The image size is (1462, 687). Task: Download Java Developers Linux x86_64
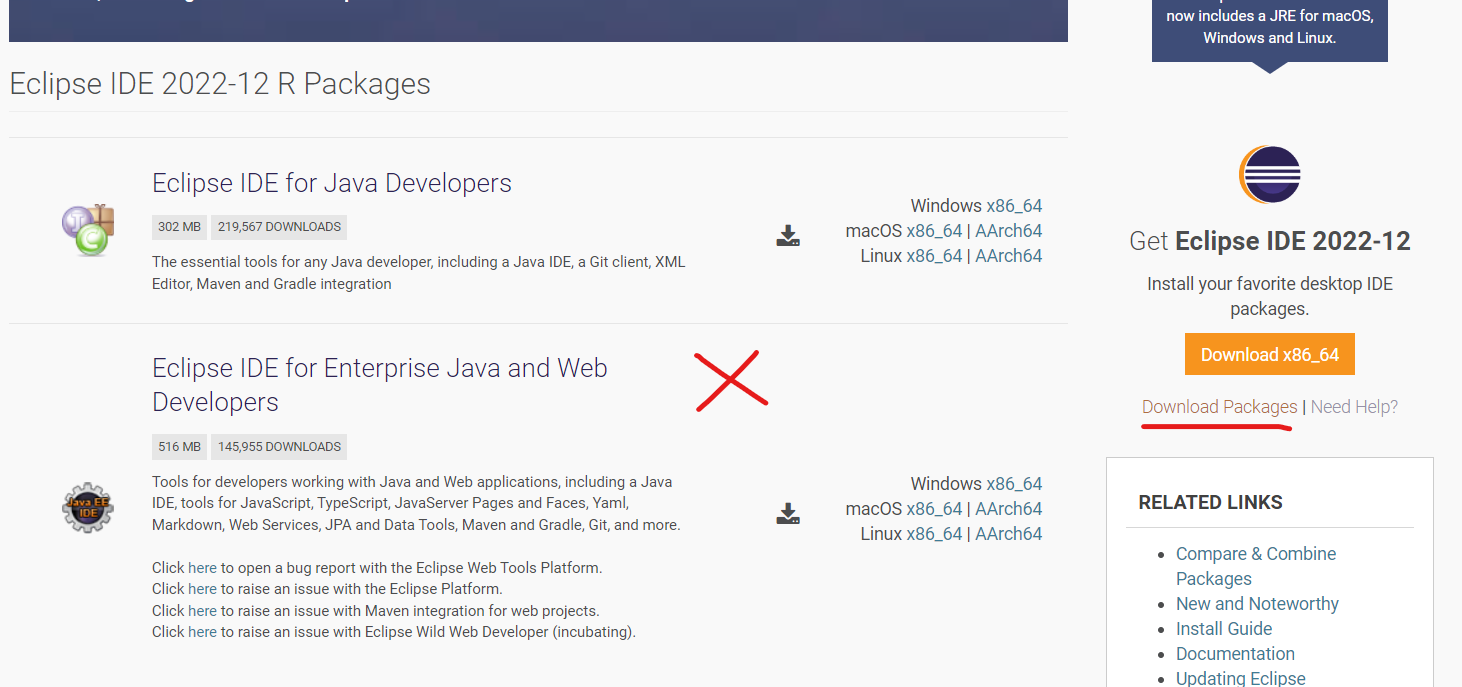coord(934,256)
